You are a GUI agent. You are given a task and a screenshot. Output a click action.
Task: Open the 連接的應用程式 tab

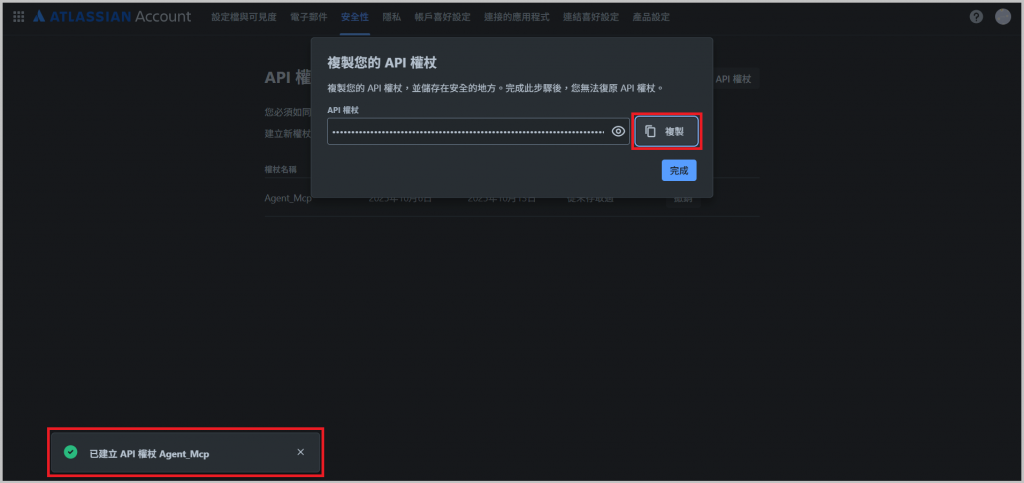(517, 17)
